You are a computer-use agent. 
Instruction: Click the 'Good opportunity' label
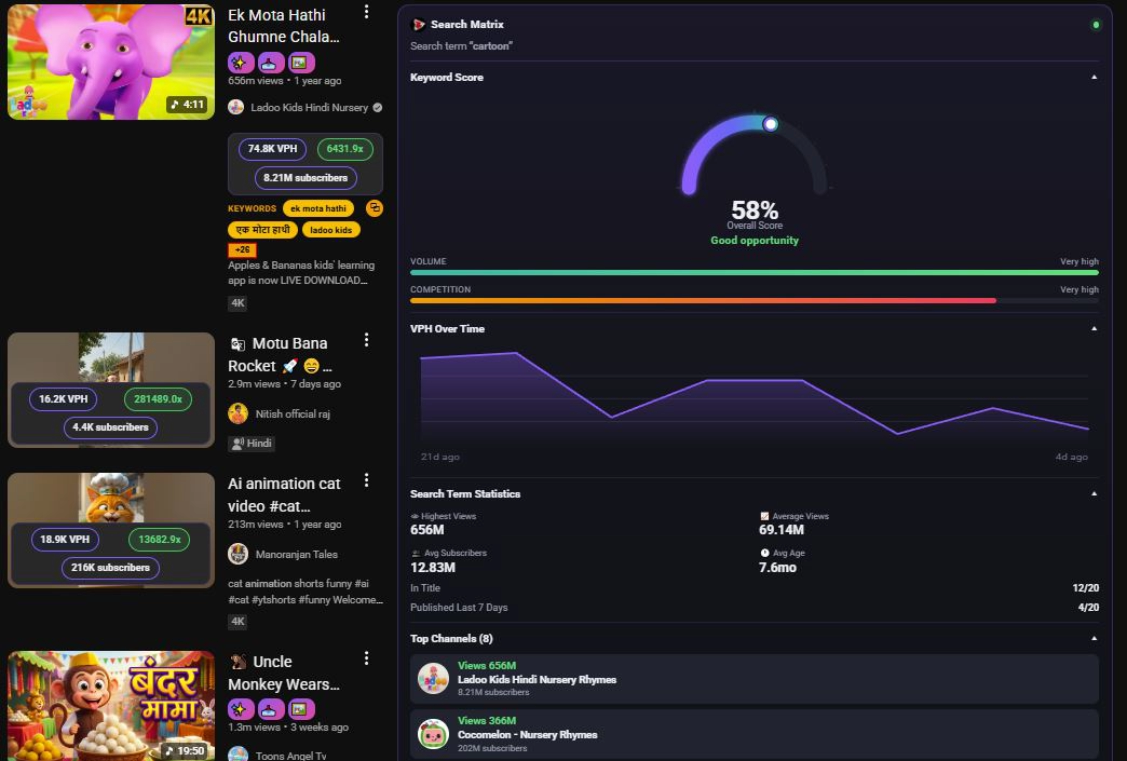tap(754, 240)
